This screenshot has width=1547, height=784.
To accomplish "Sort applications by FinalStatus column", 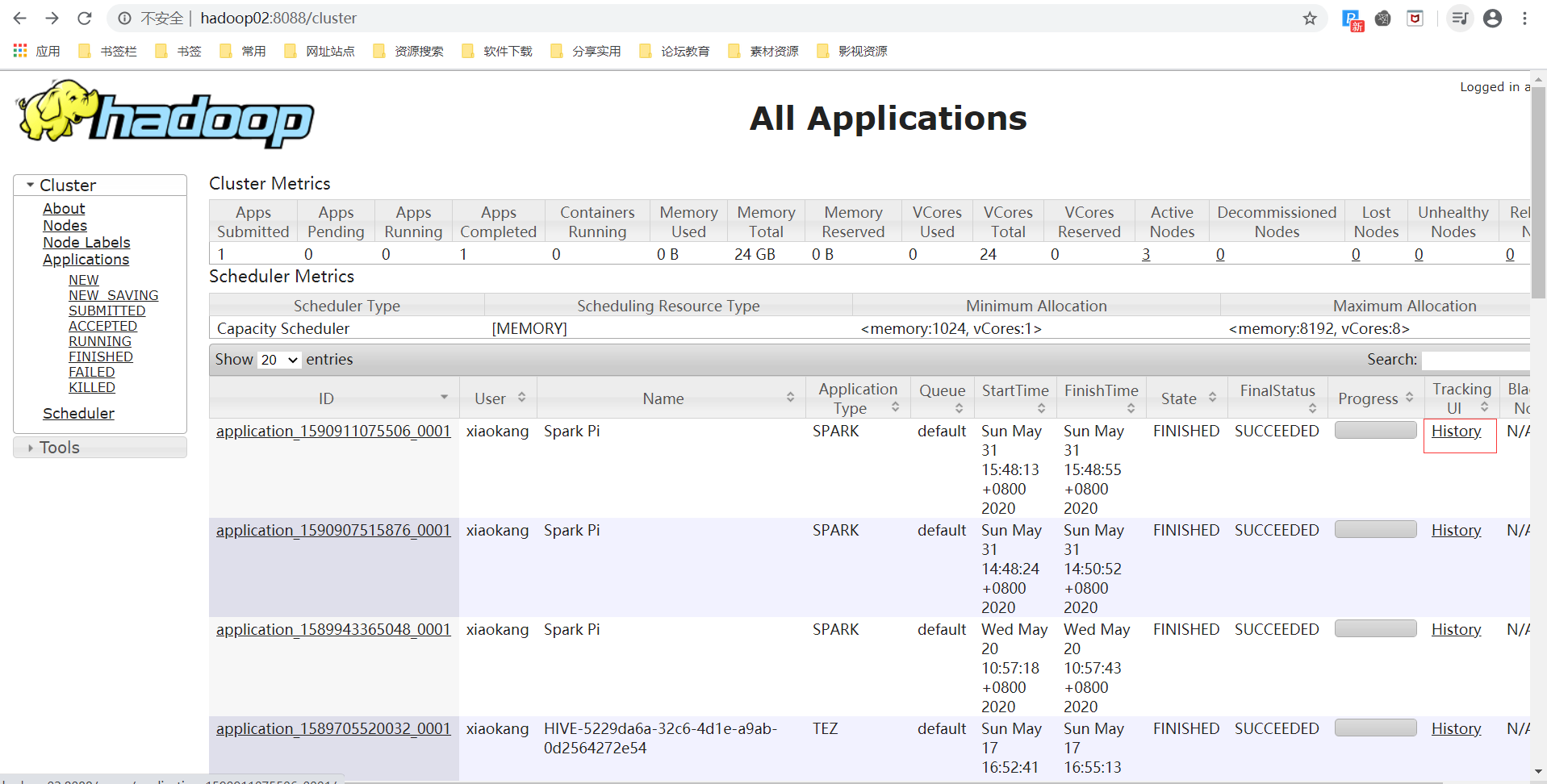I will [1312, 408].
